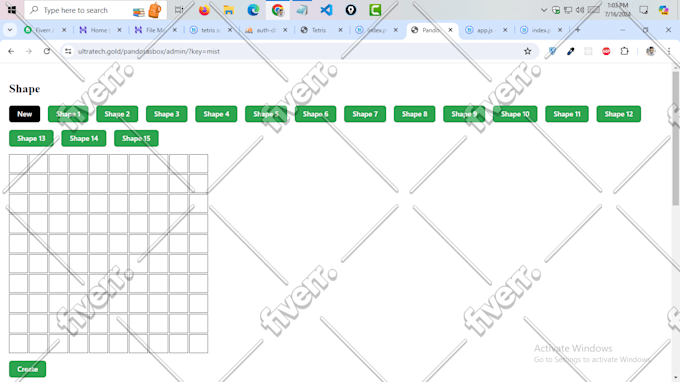
Task: Open Shape 2
Action: [x=117, y=114]
